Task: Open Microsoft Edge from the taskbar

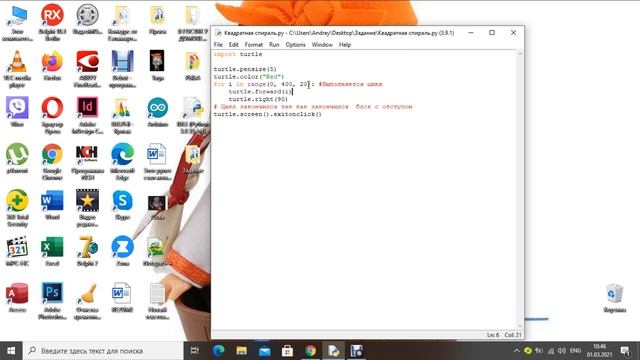Action: click(218, 351)
